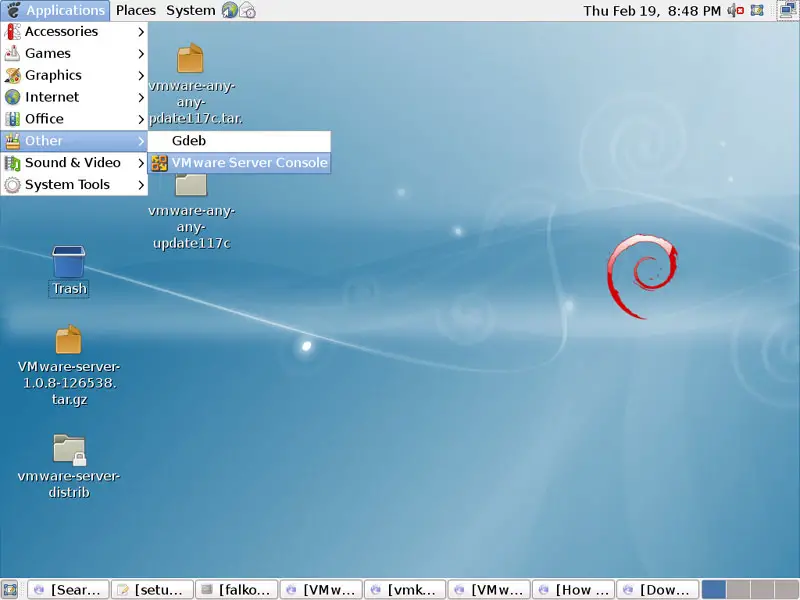Expand the System Tools submenu
800x600 pixels.
pyautogui.click(x=74, y=185)
